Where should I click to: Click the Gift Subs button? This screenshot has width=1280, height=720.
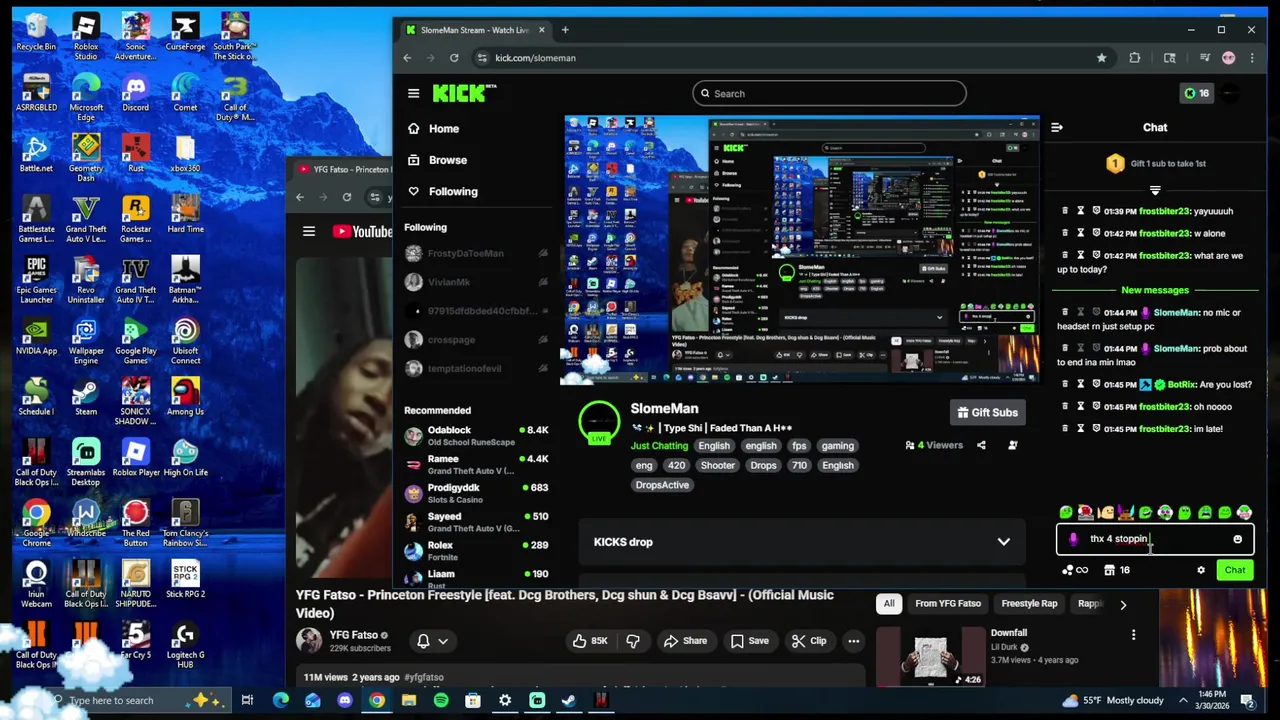(987, 412)
